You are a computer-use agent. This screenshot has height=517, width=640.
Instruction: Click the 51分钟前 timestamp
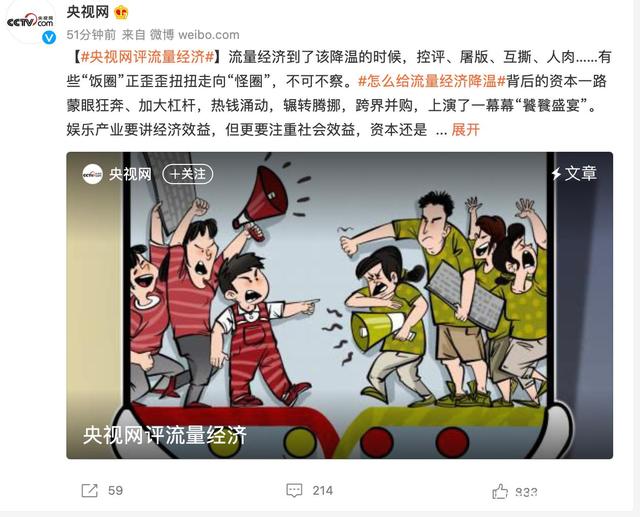(x=91, y=35)
